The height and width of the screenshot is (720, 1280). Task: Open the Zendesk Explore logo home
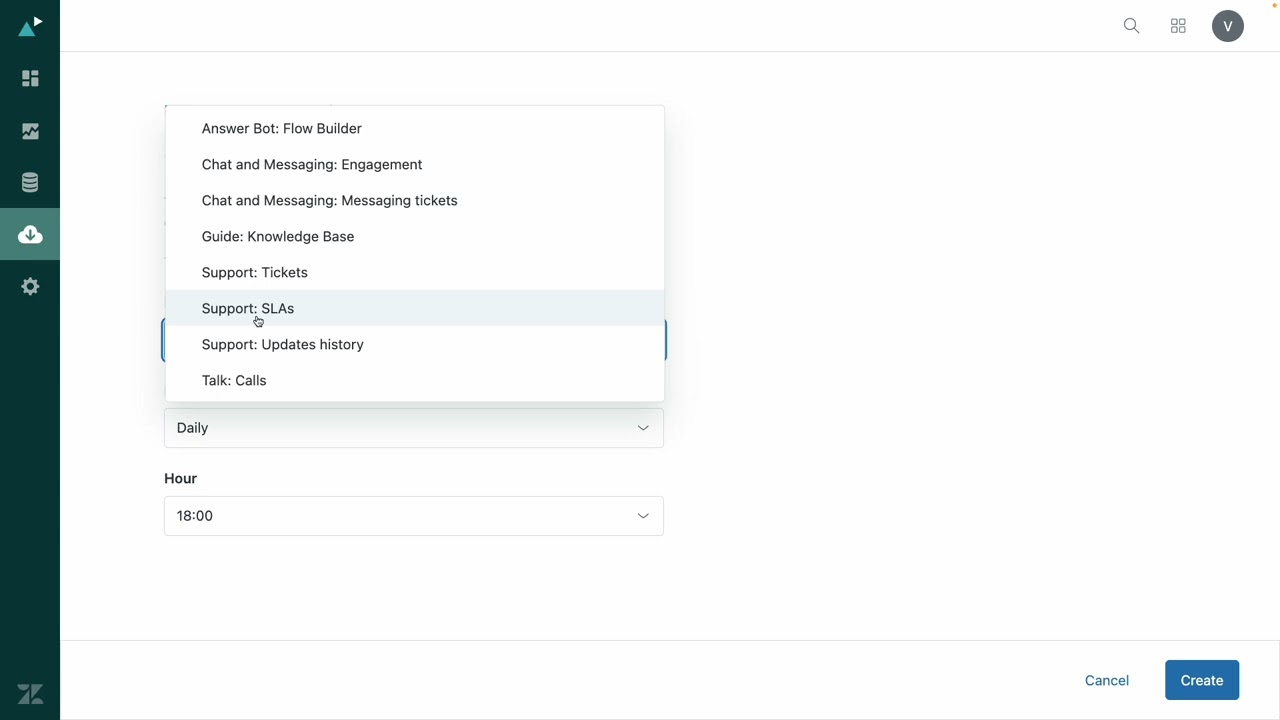[x=30, y=26]
